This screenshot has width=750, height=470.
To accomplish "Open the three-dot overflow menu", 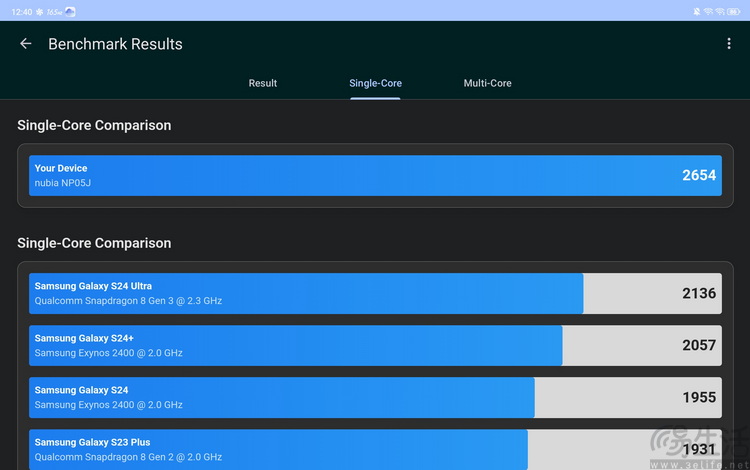I will click(728, 44).
